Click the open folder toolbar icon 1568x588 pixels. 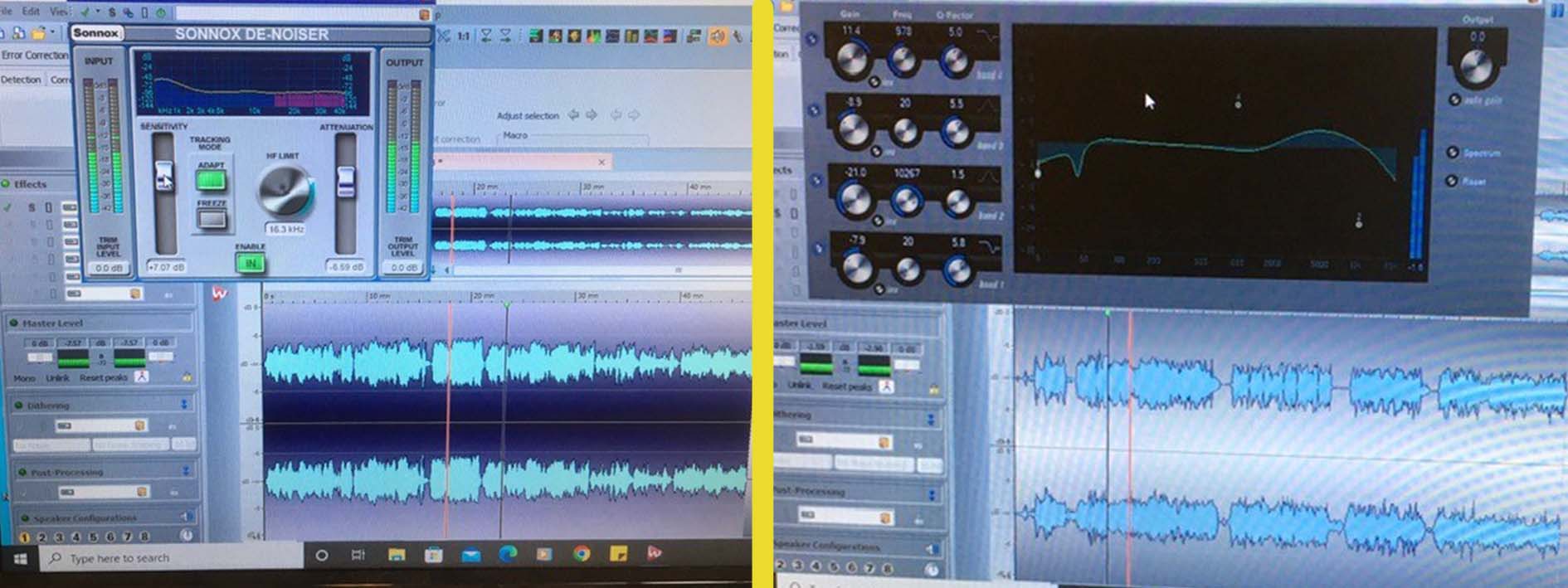click(38, 34)
